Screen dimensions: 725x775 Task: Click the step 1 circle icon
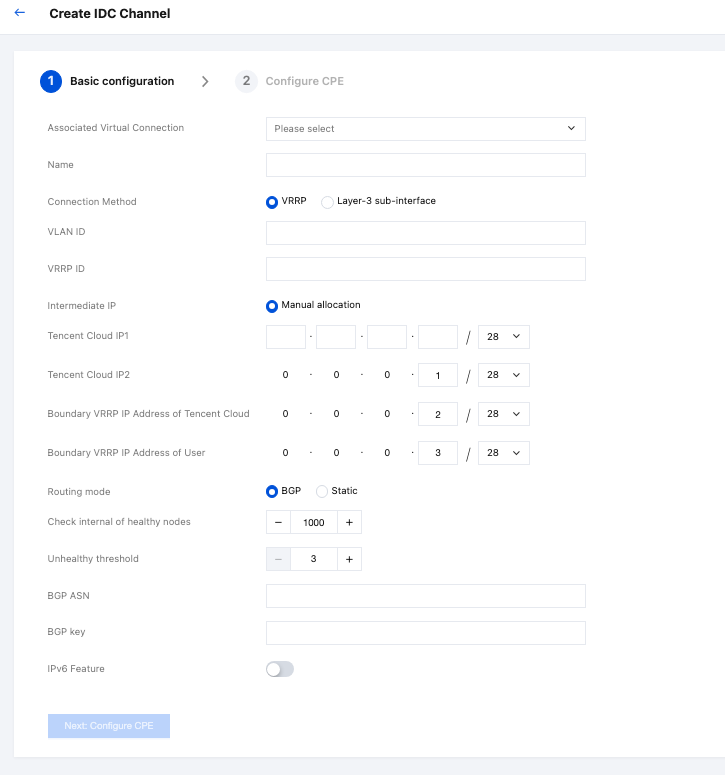click(51, 81)
